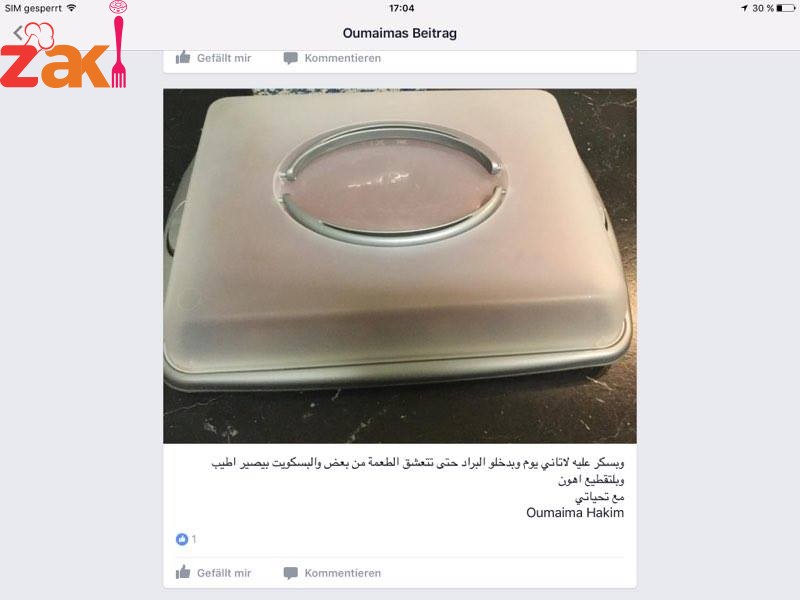Tap the comment bubble icon below the caption
Screen dimensions: 800x600
pos(290,573)
